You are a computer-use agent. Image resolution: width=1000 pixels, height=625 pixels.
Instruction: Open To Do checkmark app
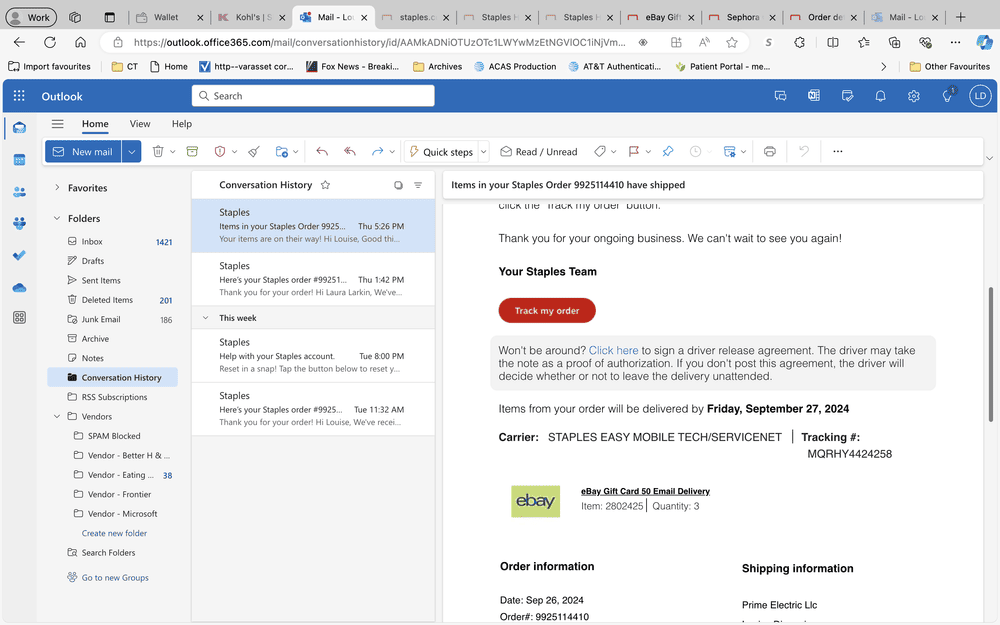19,255
